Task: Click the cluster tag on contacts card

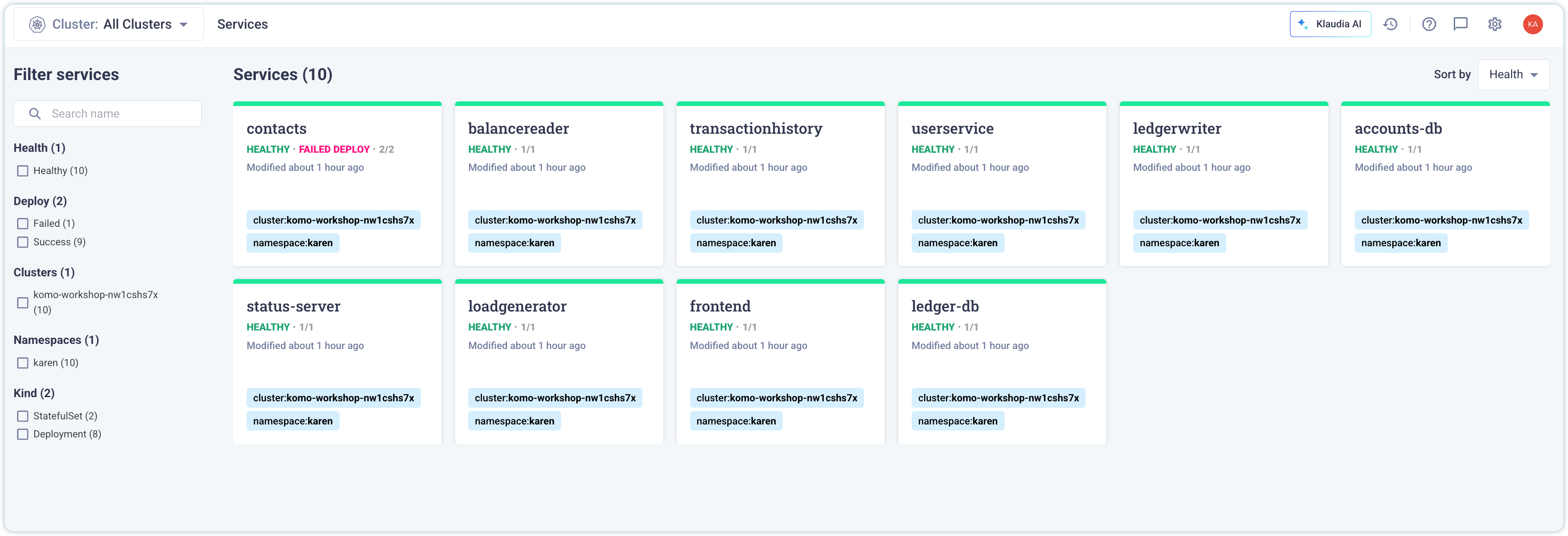Action: pyautogui.click(x=333, y=220)
